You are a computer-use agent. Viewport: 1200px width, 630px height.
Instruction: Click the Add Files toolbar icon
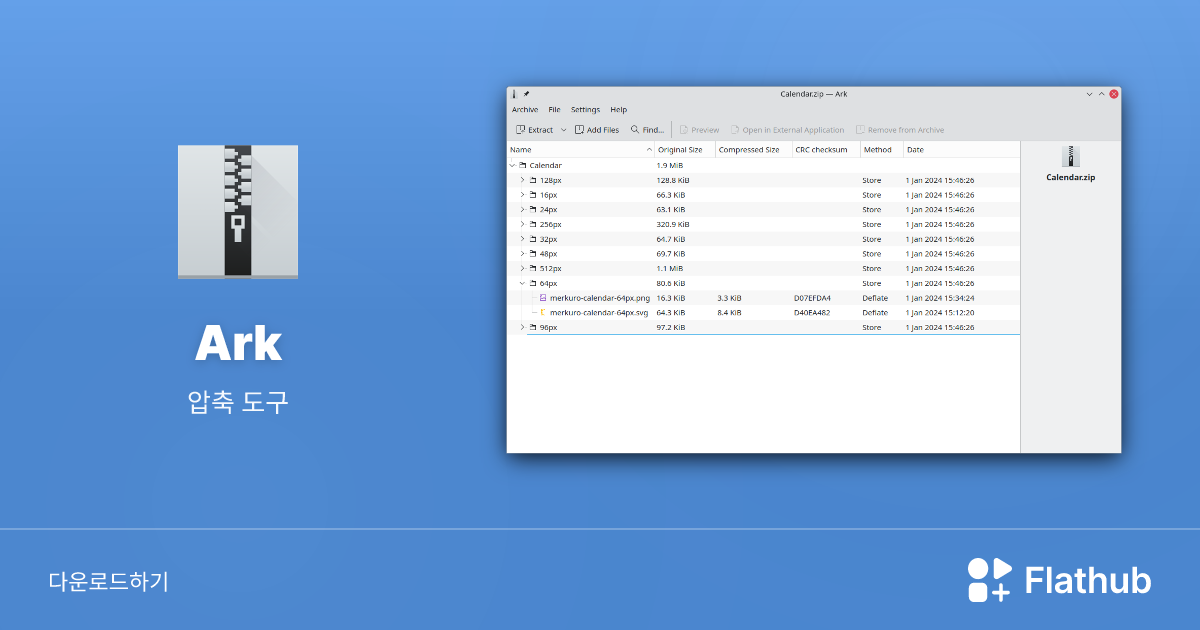pos(578,130)
